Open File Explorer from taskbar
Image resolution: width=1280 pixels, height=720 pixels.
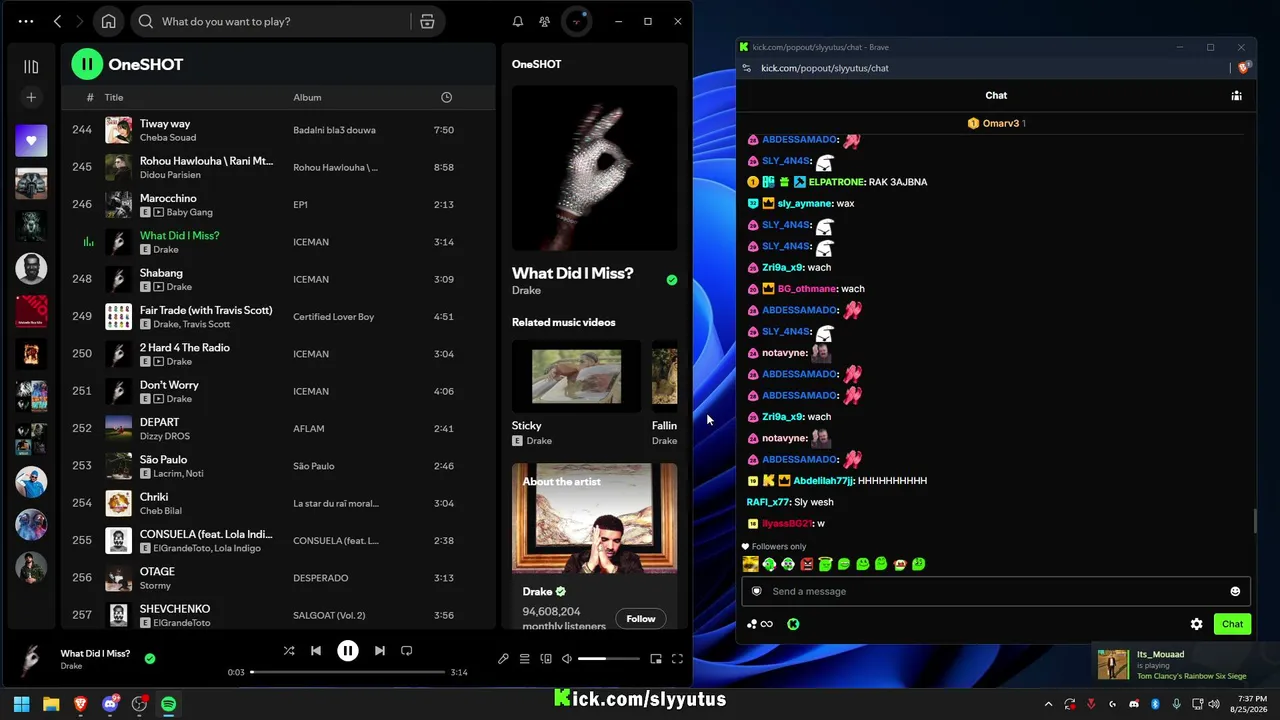(51, 704)
